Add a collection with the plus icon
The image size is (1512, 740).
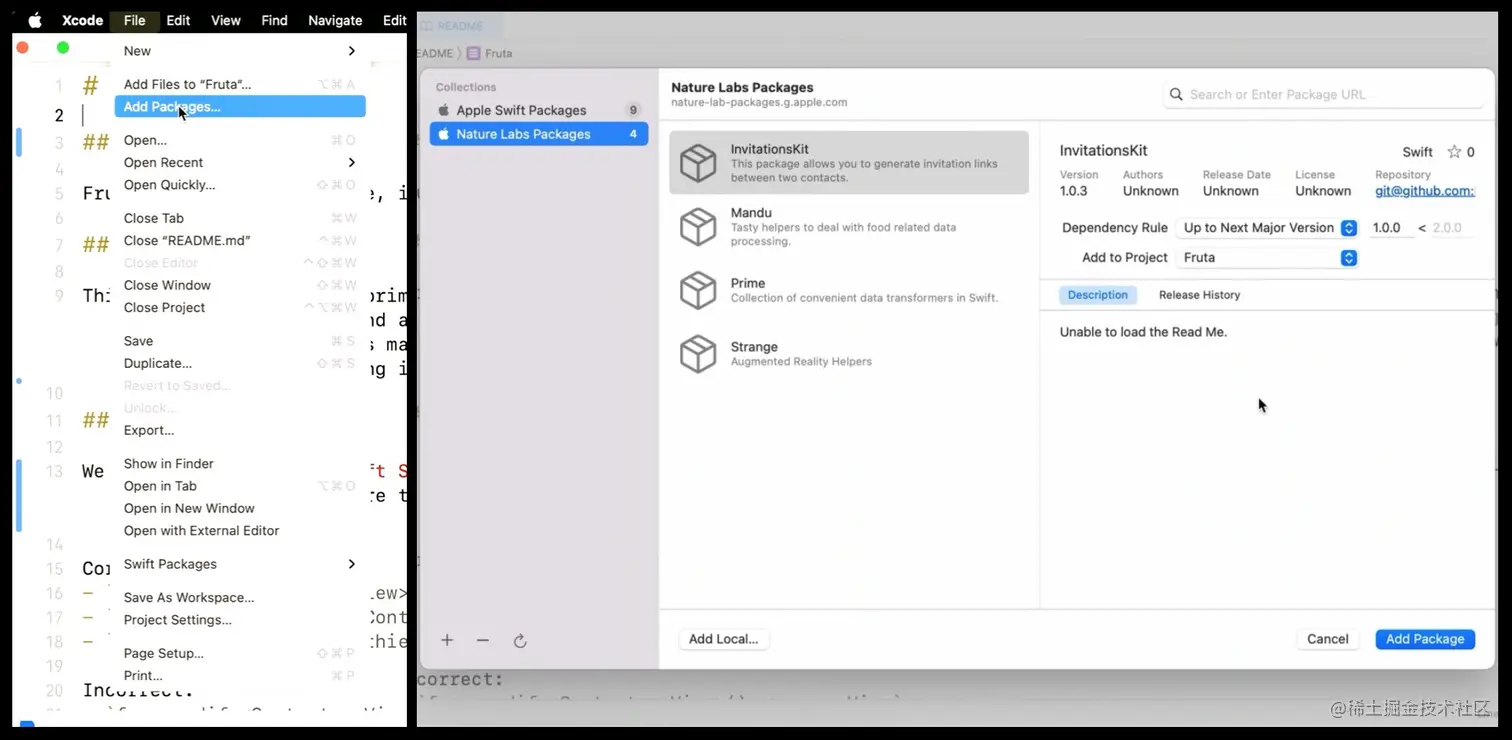tap(447, 640)
